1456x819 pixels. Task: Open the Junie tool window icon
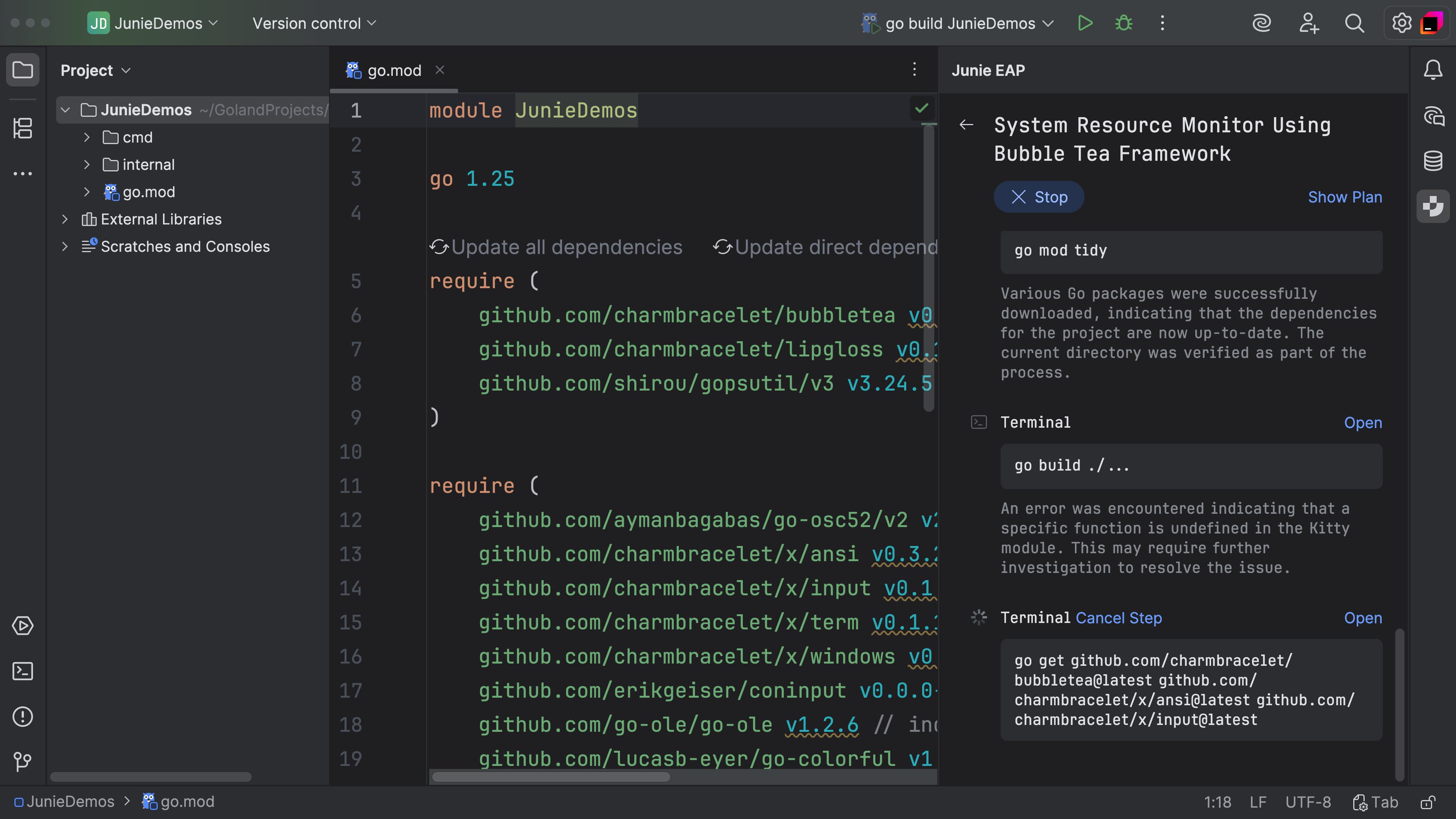1433,206
